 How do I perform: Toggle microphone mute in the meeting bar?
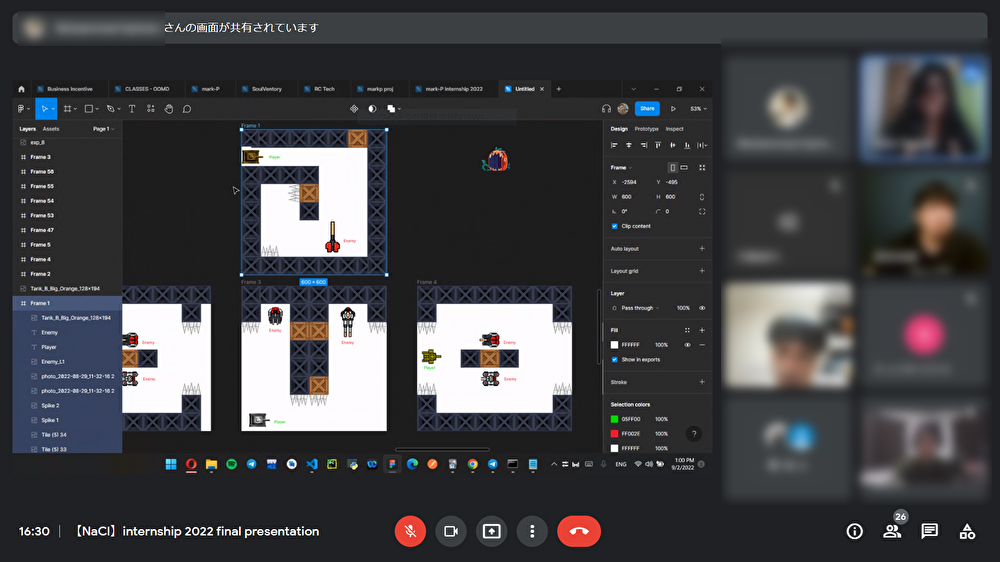(410, 531)
